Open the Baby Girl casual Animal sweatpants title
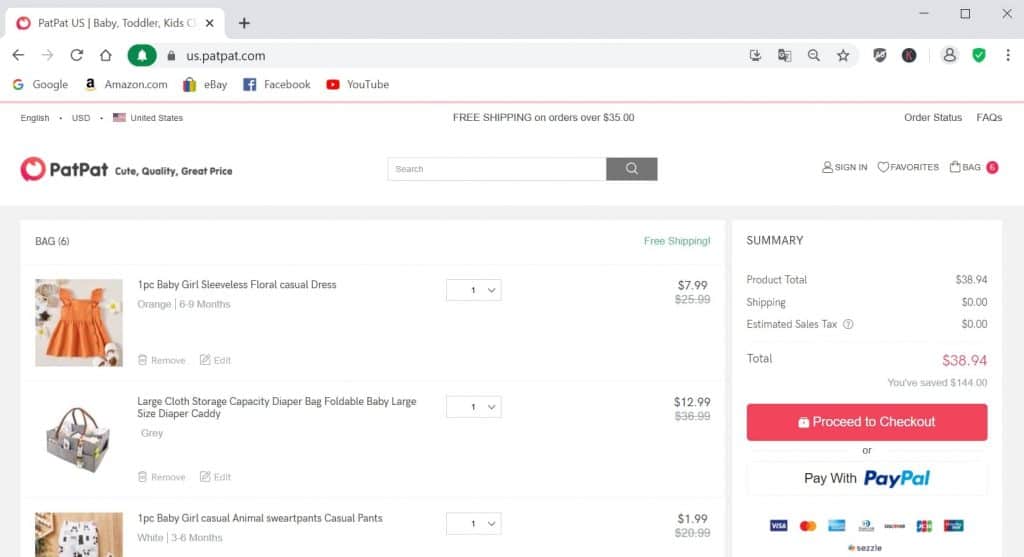Image resolution: width=1024 pixels, height=557 pixels. (260, 518)
